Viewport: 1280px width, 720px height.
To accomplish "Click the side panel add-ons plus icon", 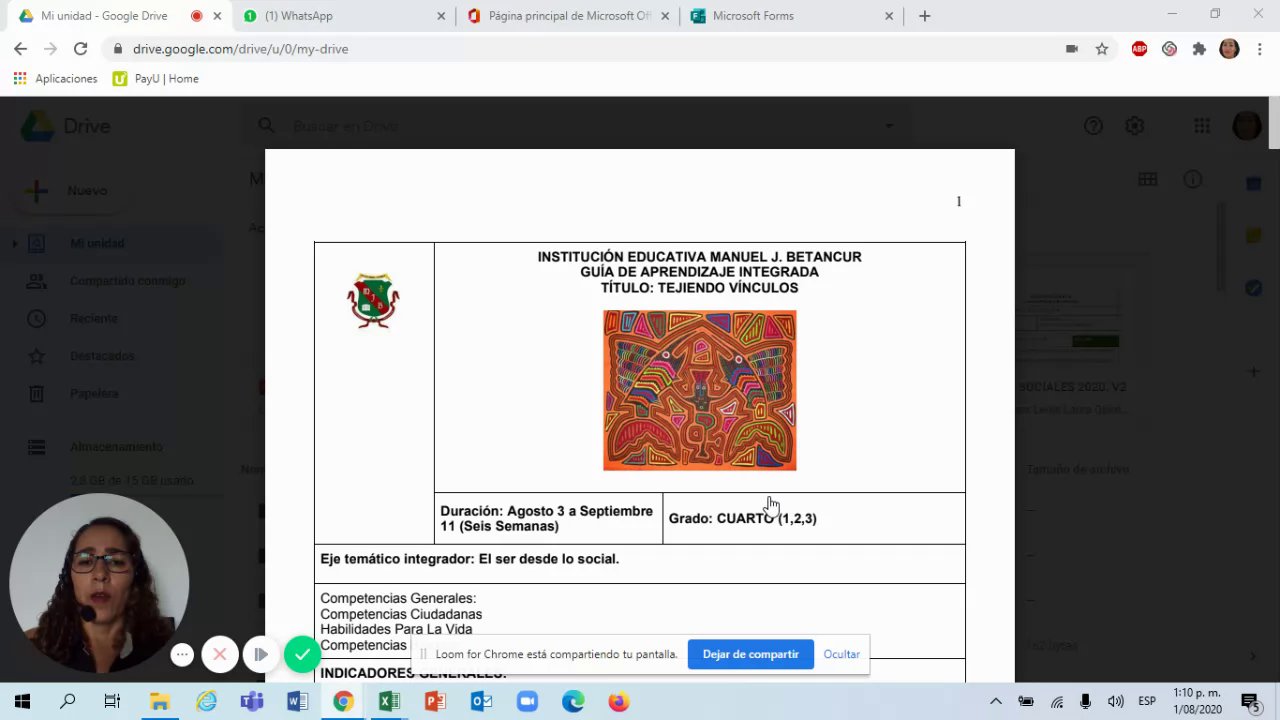I will pyautogui.click(x=1254, y=372).
